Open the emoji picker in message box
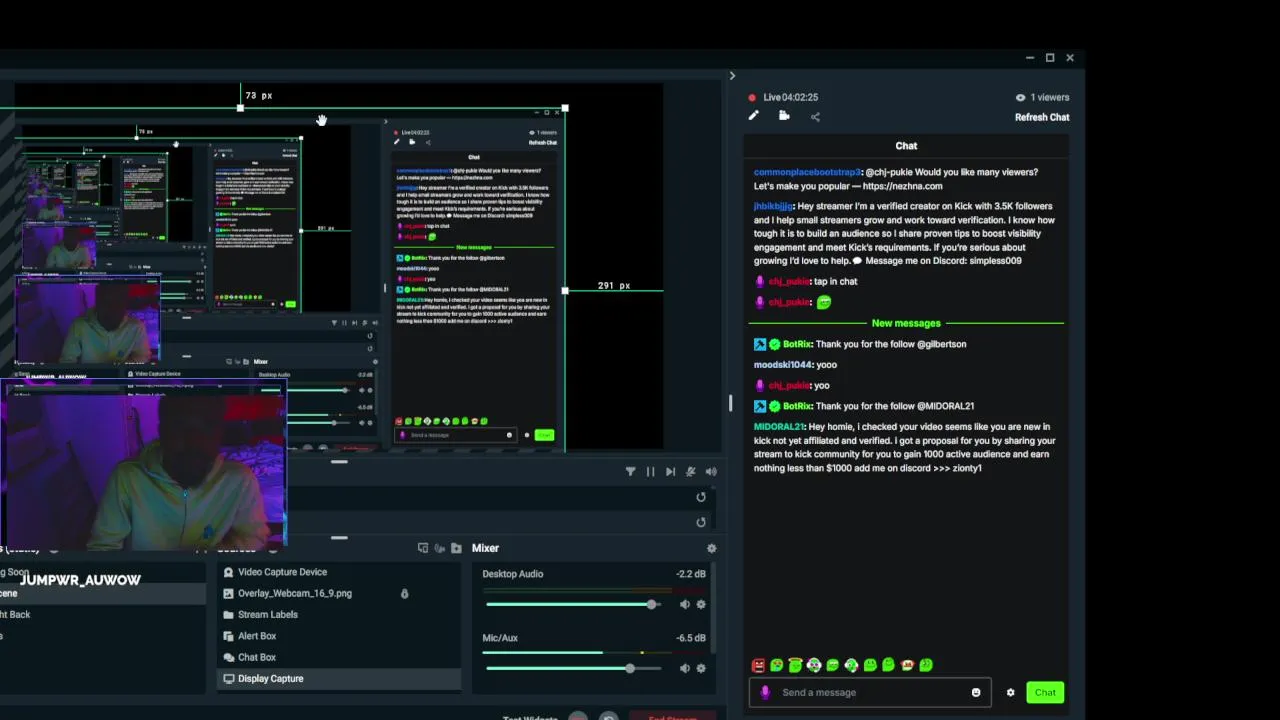This screenshot has width=1280, height=720. [976, 692]
